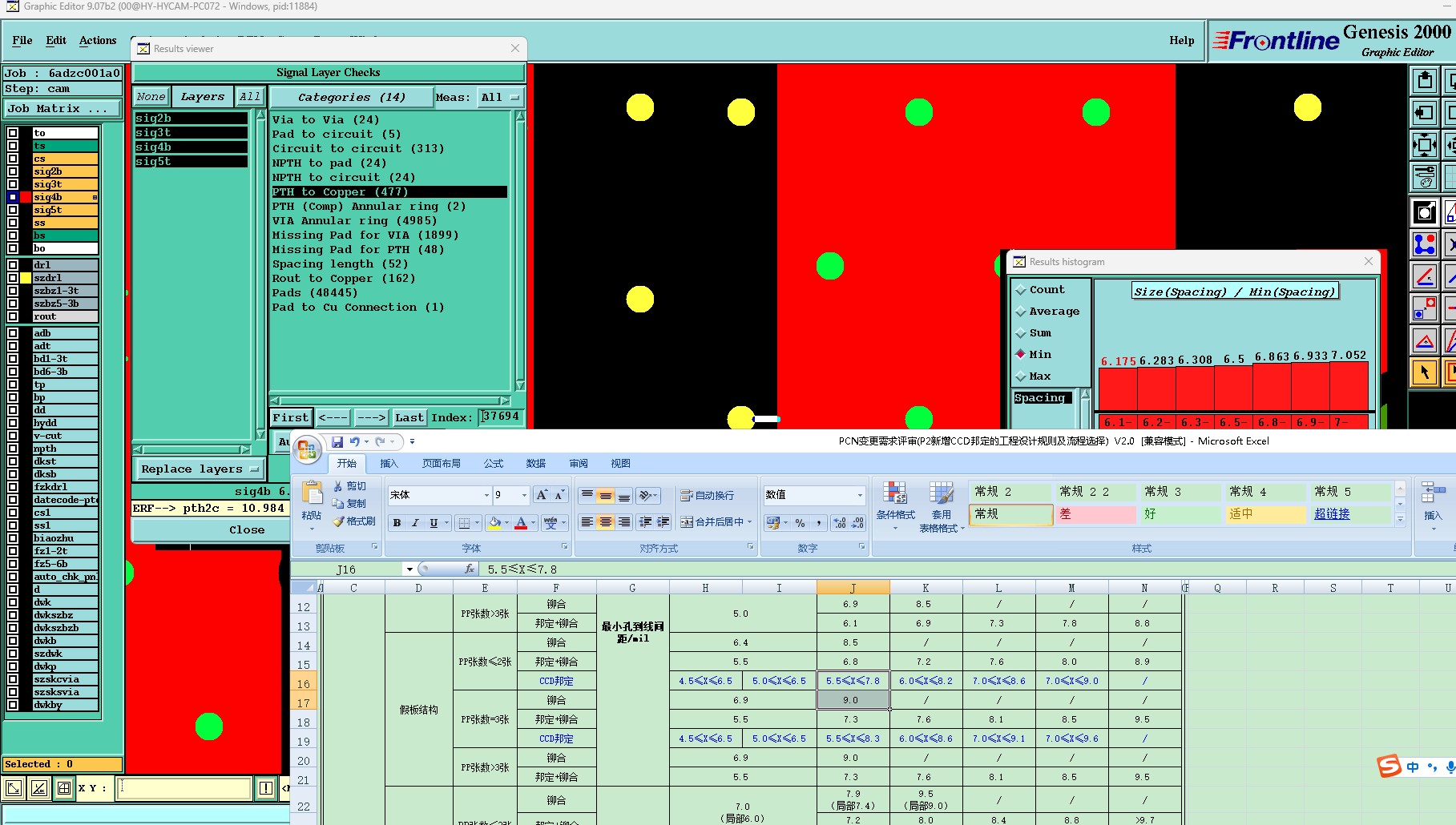This screenshot has width=1456, height=825.
Task: Click the Genesis zoom-fit arrows icon
Action: click(x=1425, y=145)
